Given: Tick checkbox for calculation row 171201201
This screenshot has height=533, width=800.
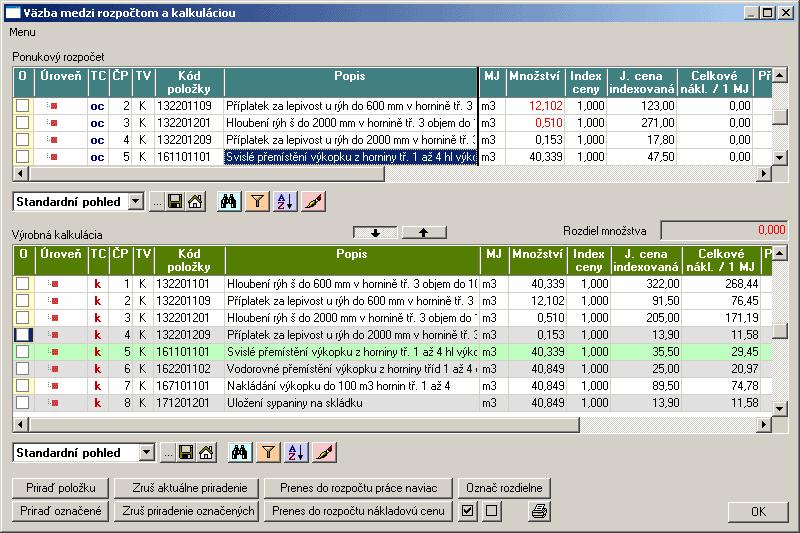Looking at the screenshot, I should tap(22, 403).
